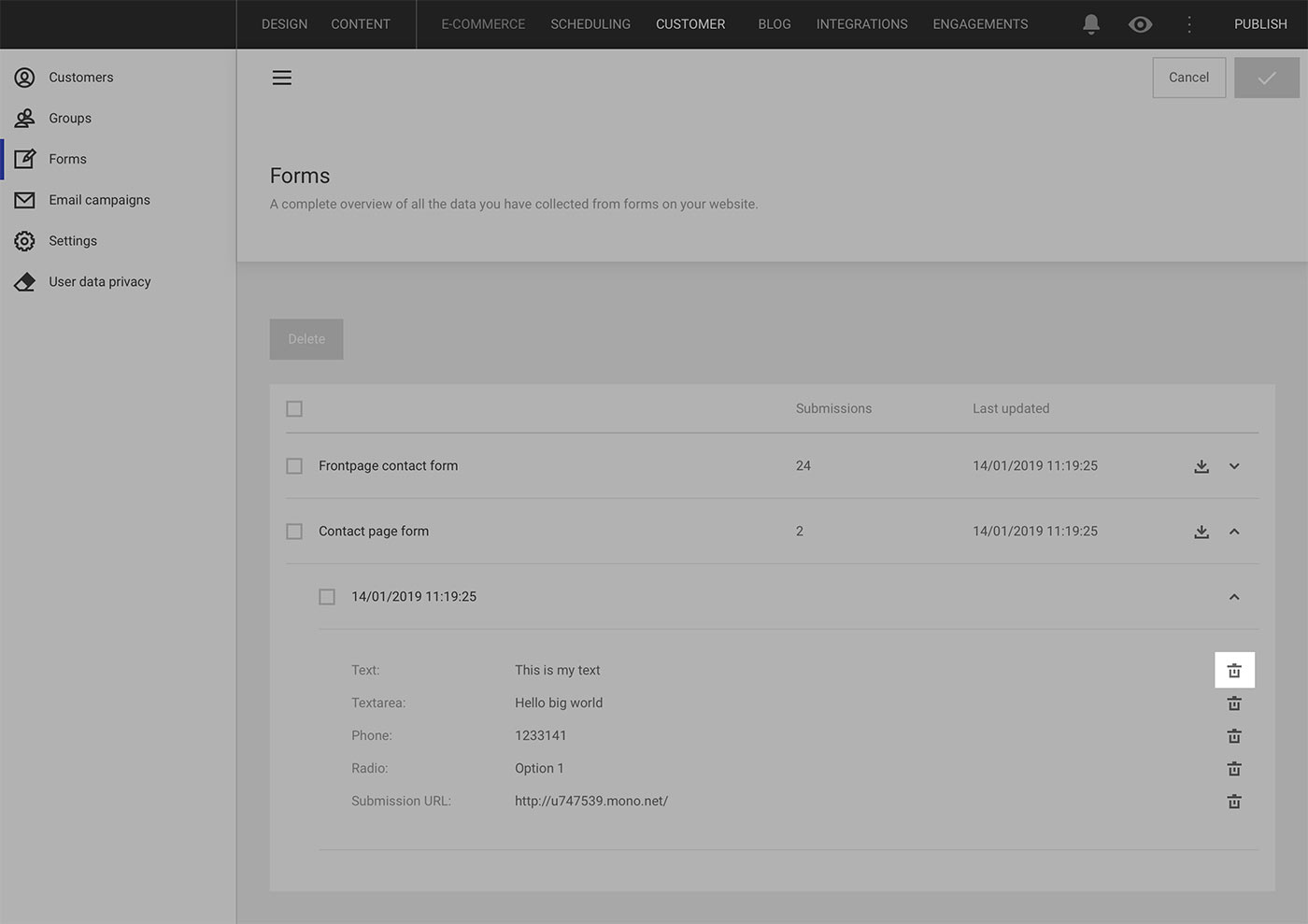
Task: Select the 14/01/2019 submission checkbox
Action: click(326, 596)
